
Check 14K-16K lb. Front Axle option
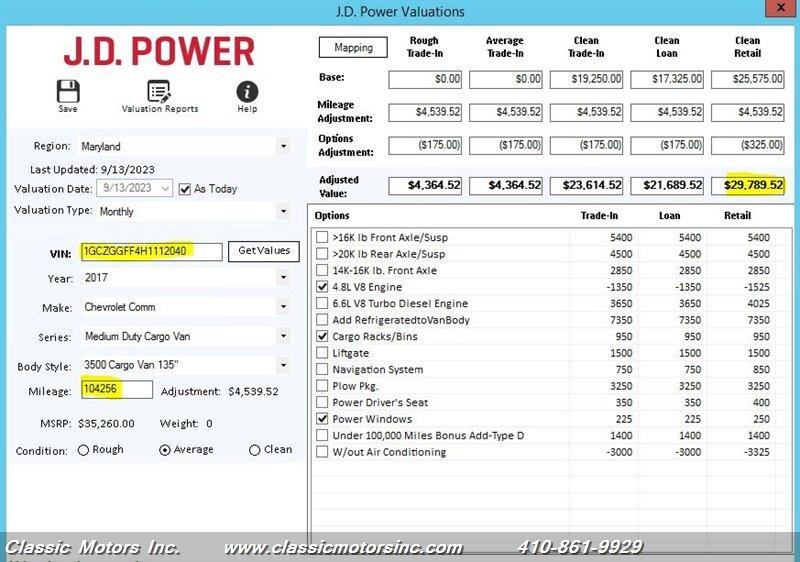(x=322, y=270)
